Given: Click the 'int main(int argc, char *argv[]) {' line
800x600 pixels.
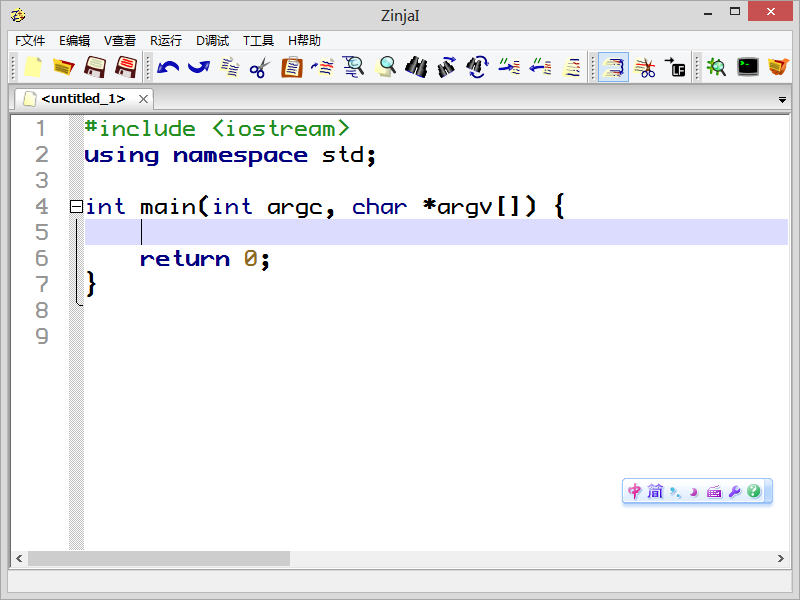Looking at the screenshot, I should [324, 207].
